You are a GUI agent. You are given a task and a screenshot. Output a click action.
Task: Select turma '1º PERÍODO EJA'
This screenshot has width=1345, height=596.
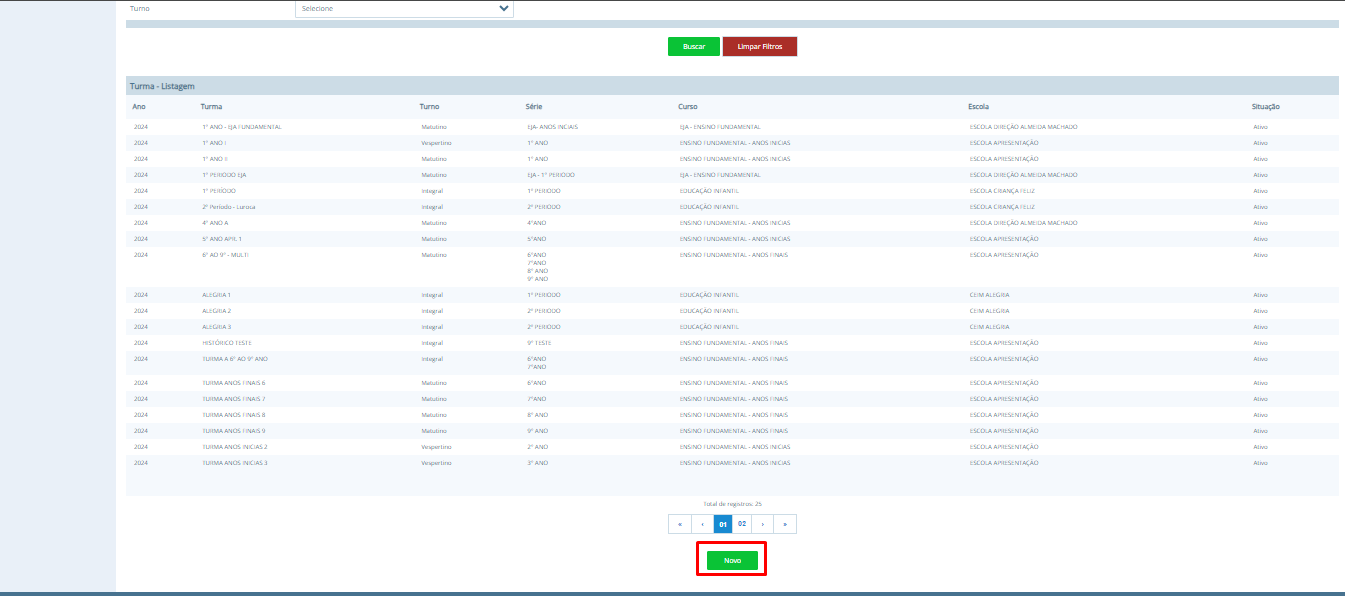click(x=224, y=175)
